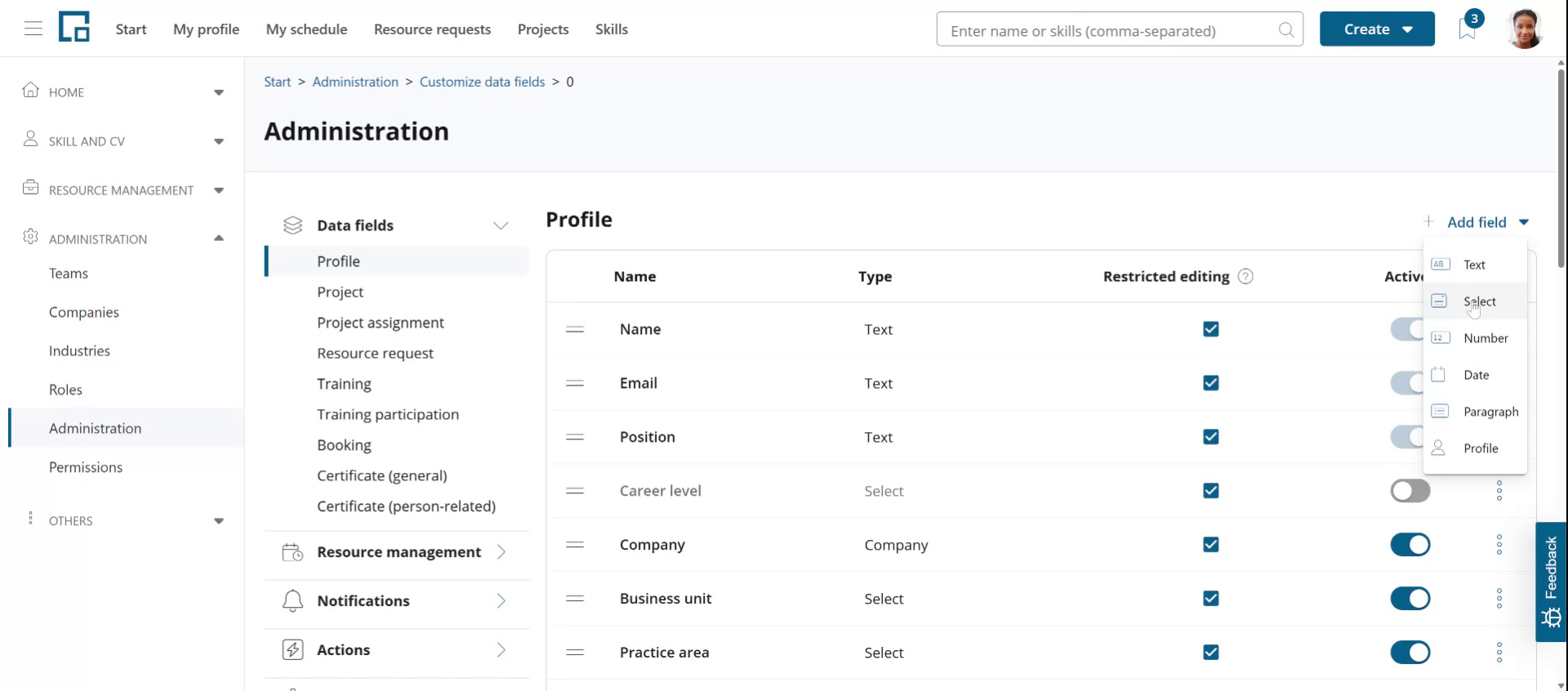The image size is (1568, 691).
Task: Expand the OTHERS sidebar section
Action: point(219,521)
